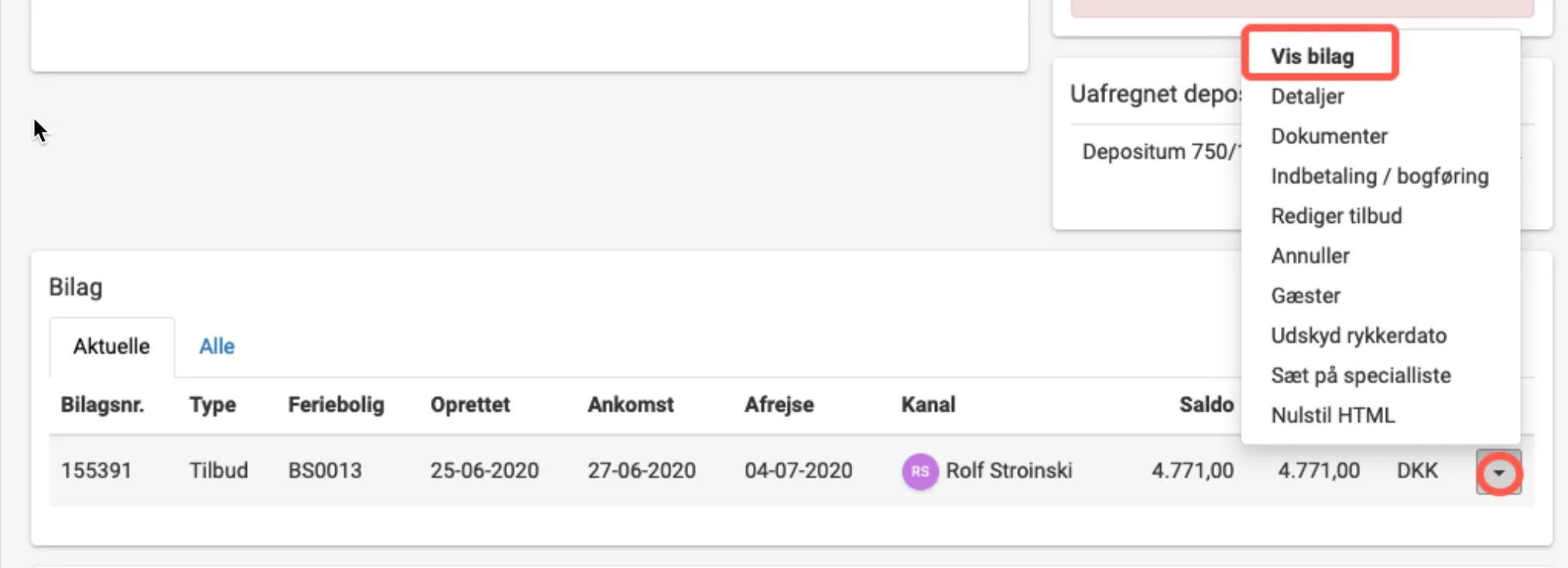Switch to the Aktuelle tab

pos(111,347)
